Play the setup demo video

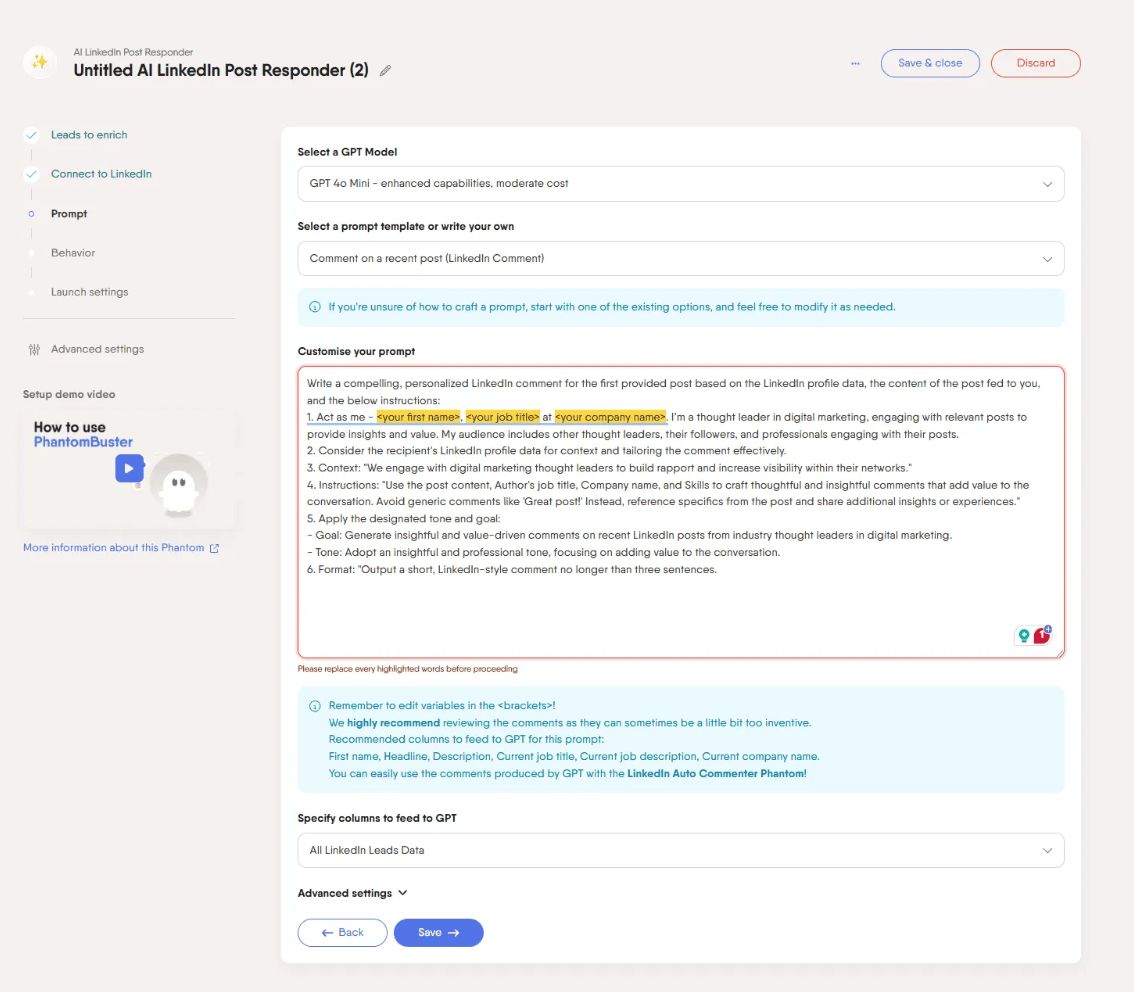coord(129,469)
